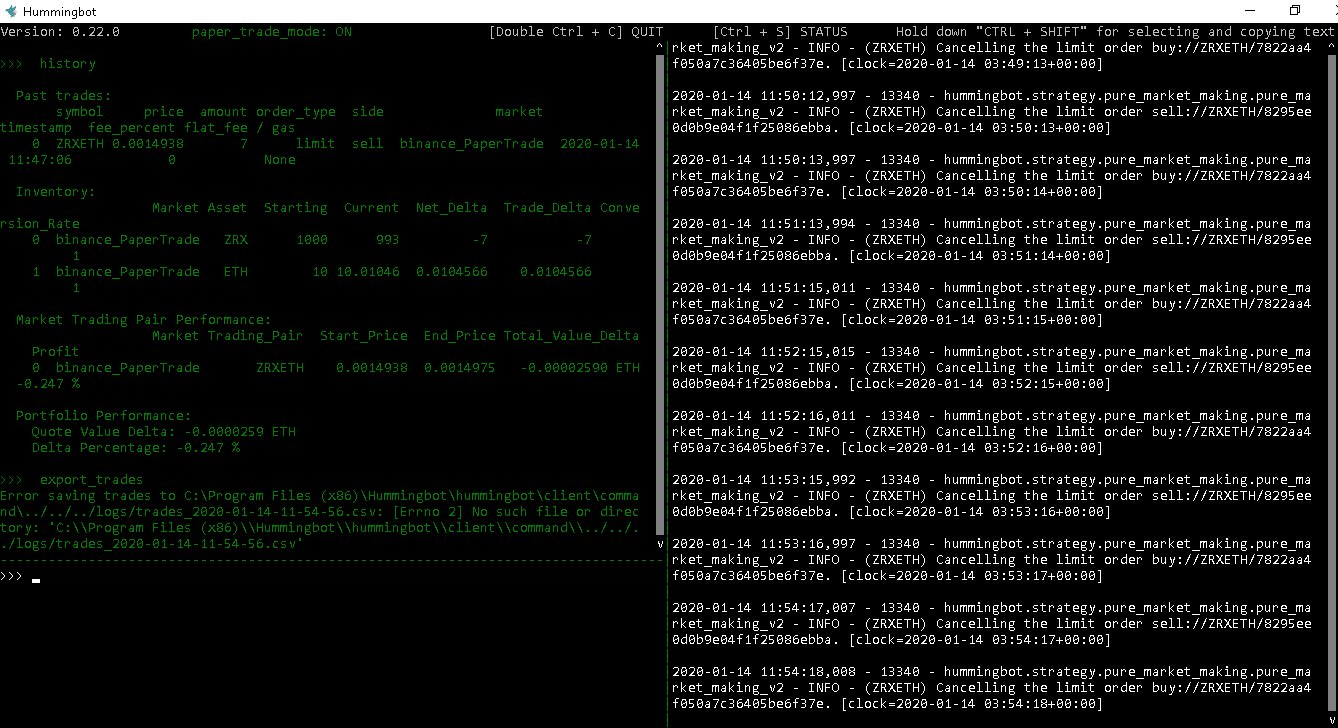The height and width of the screenshot is (728, 1338).
Task: Restore down the Hummingbot window
Action: (1294, 11)
